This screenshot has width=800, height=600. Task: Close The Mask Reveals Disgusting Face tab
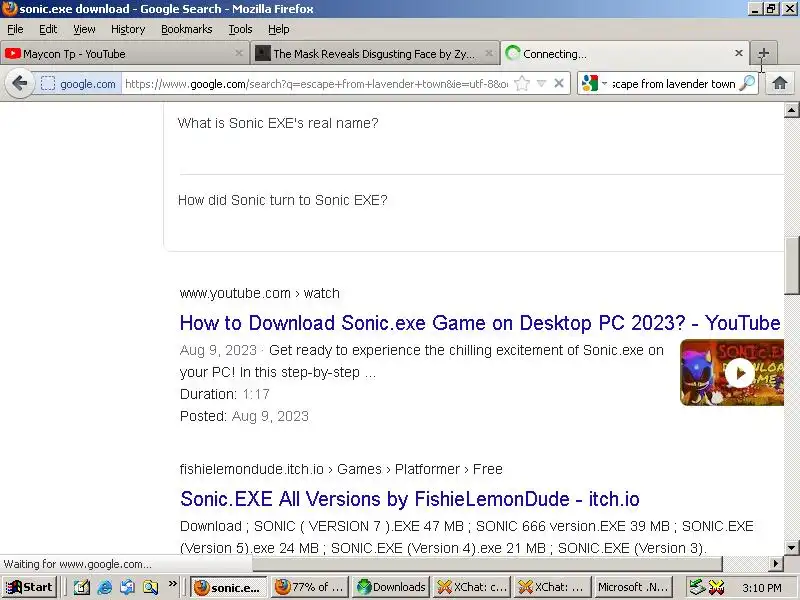coord(488,53)
